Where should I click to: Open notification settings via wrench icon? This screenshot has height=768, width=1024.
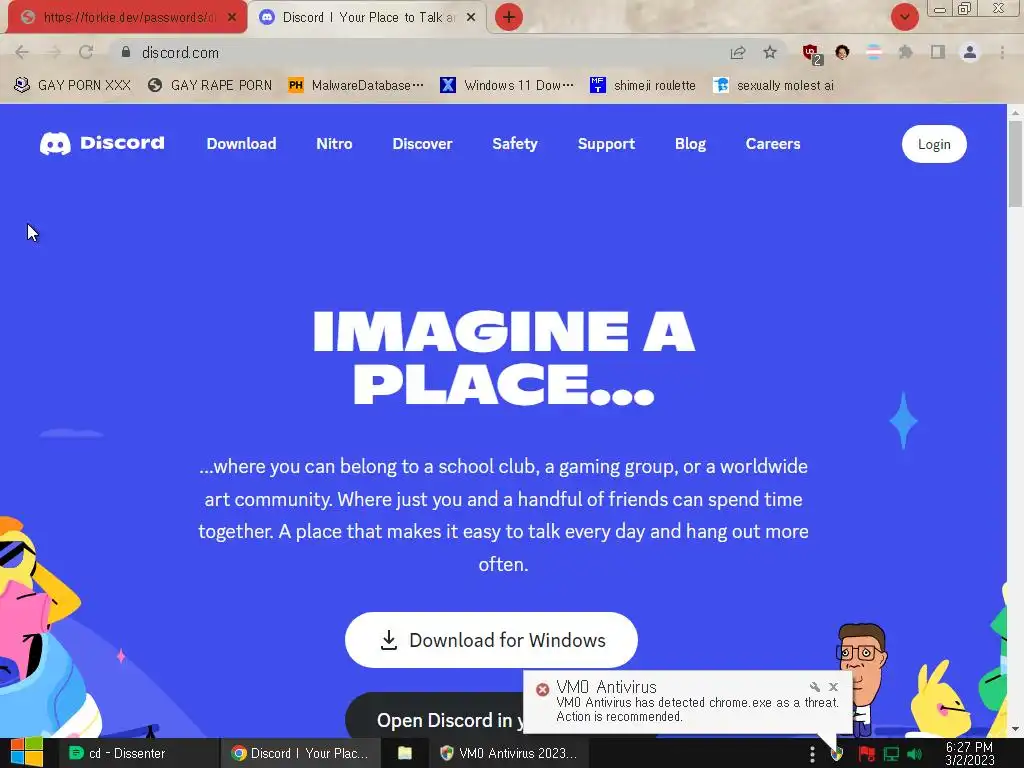[814, 686]
